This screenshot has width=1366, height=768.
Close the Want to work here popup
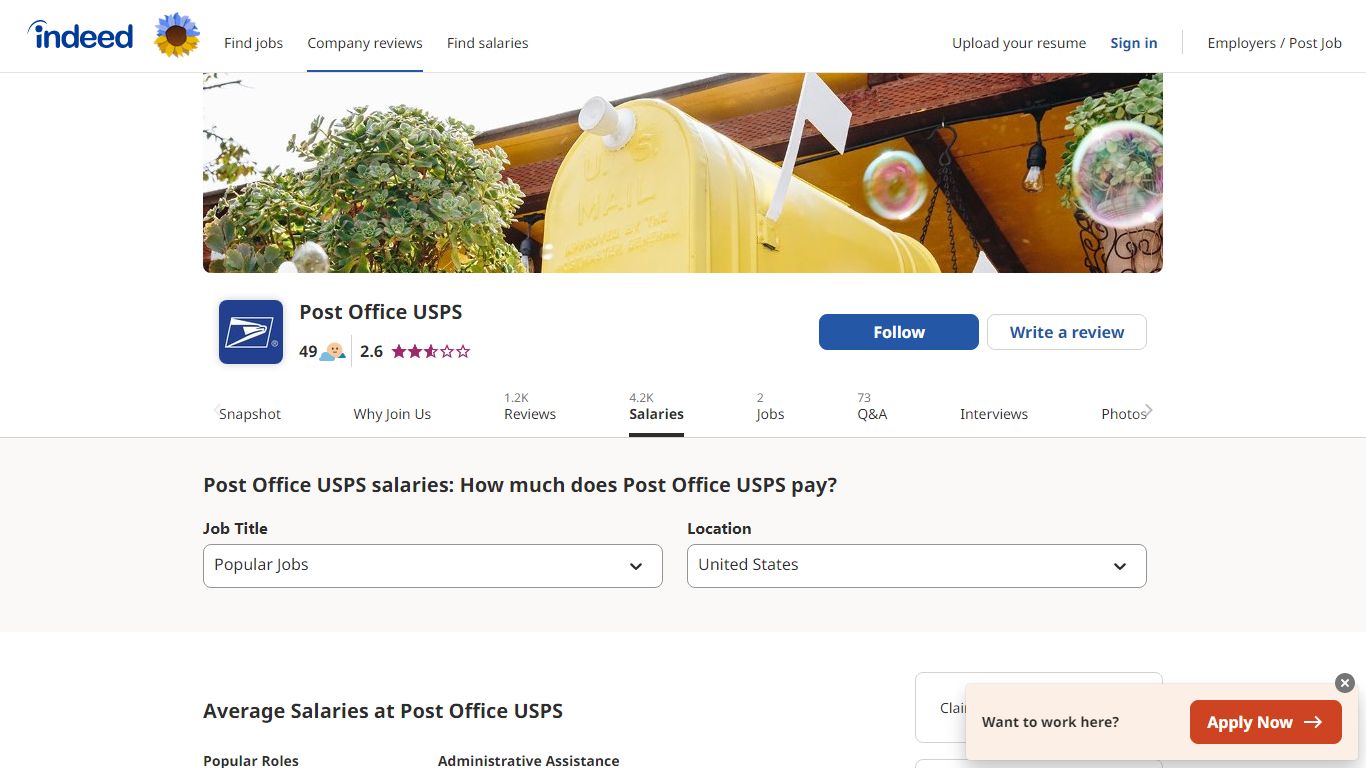1345,683
